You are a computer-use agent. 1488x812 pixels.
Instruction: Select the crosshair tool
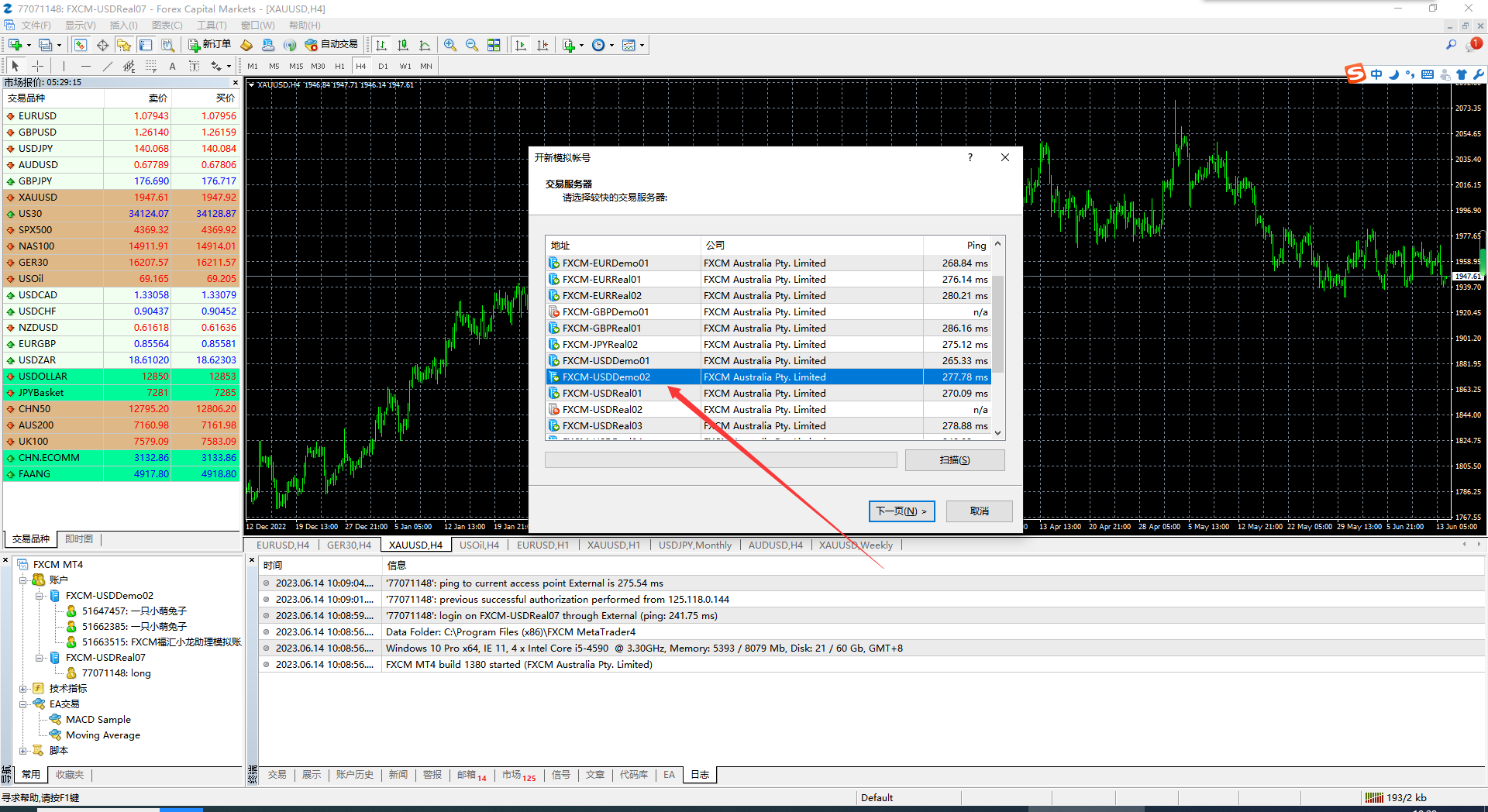(x=37, y=66)
